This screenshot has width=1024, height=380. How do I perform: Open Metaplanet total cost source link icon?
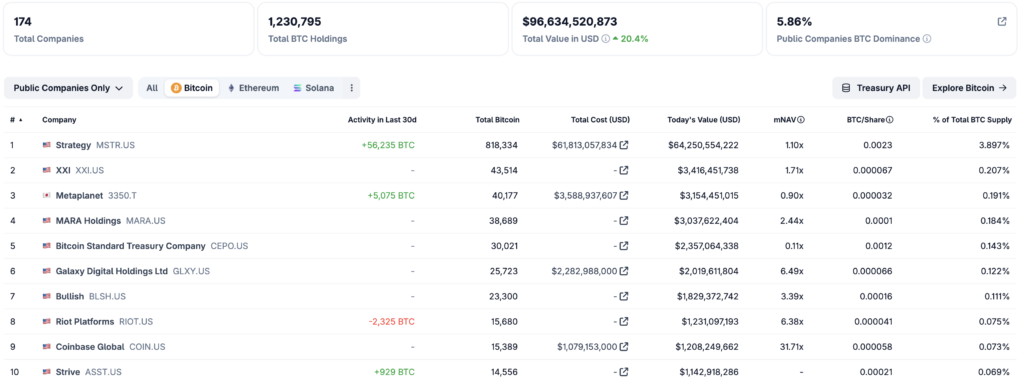point(624,195)
